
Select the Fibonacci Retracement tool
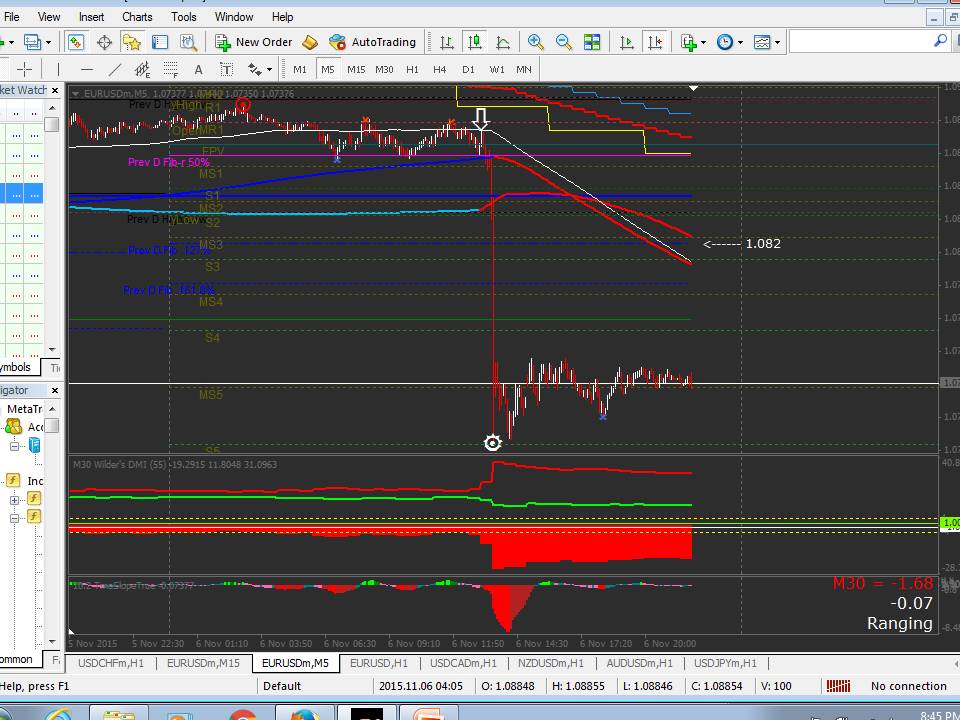(x=171, y=69)
